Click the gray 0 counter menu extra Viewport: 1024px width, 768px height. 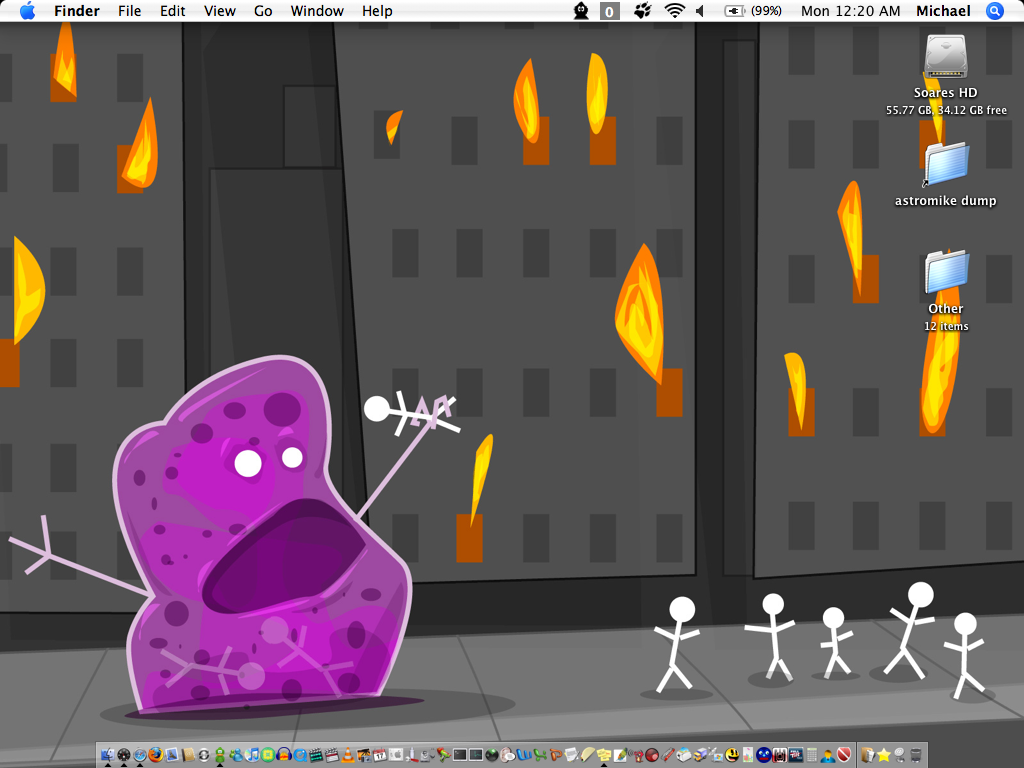tap(609, 11)
